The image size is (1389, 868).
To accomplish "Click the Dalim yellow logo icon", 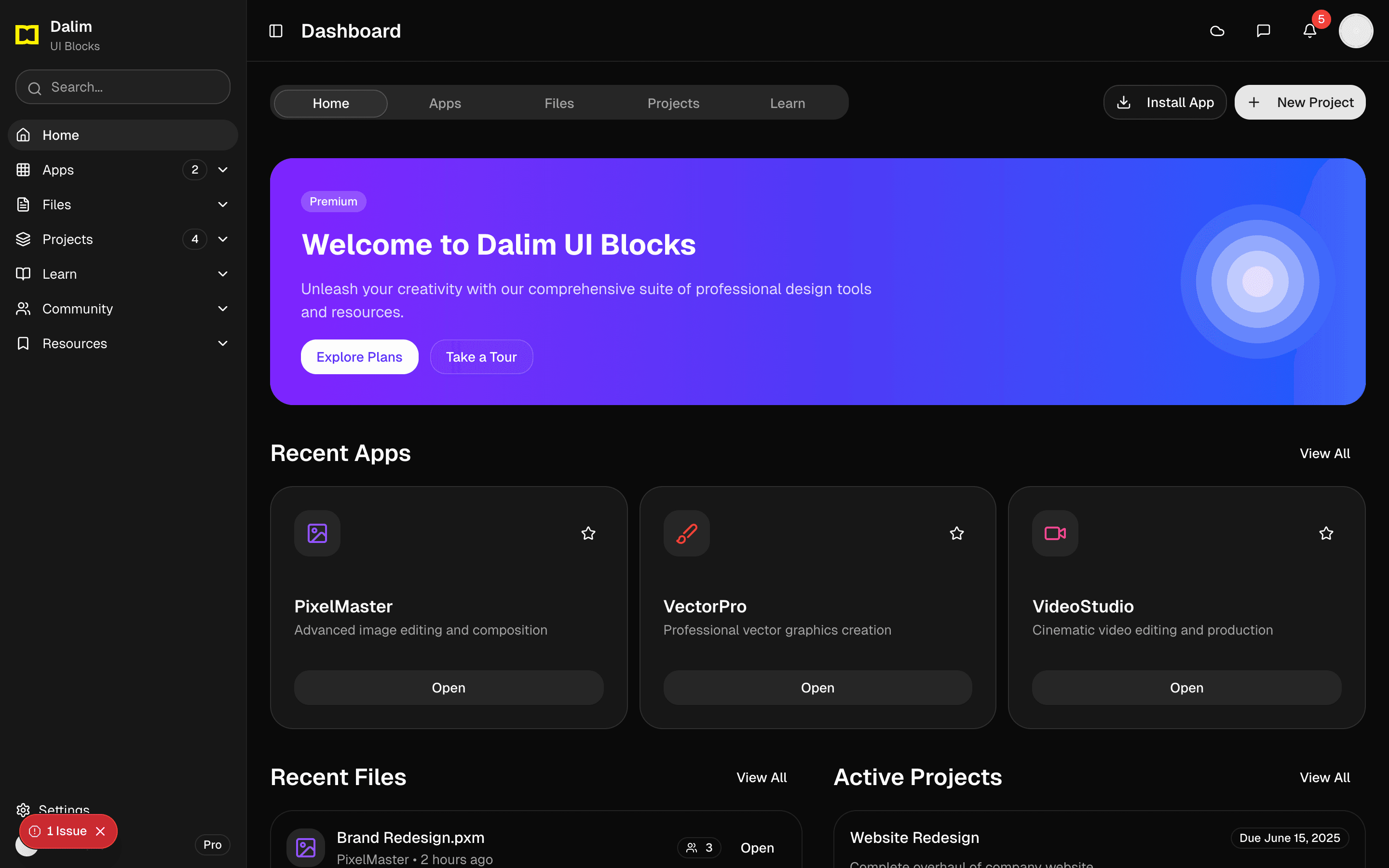I will 27,34.
